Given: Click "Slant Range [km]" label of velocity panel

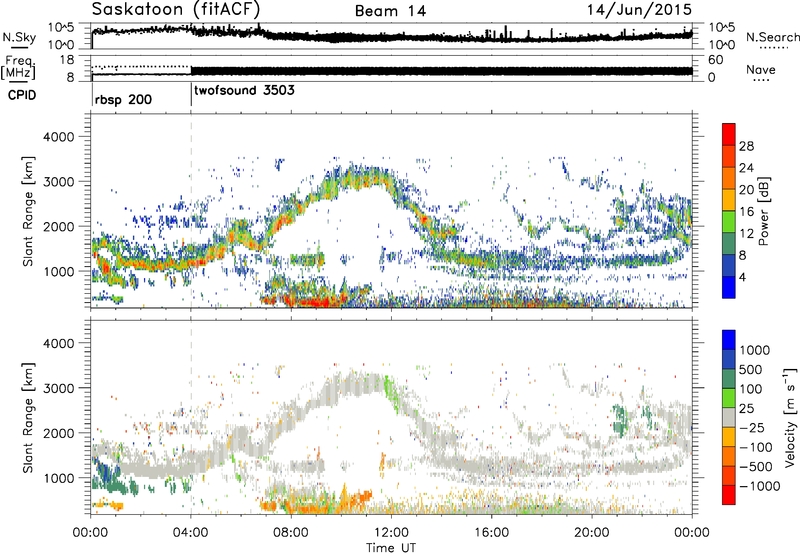Looking at the screenshot, I should (x=28, y=418).
